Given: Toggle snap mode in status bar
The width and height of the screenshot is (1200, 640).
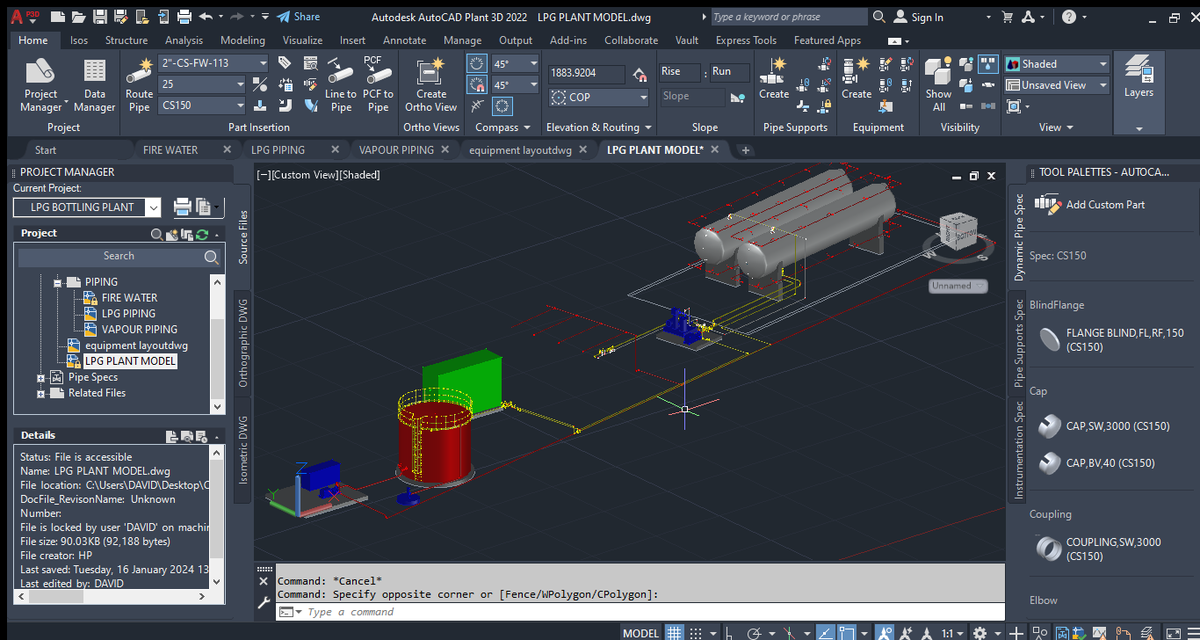Looking at the screenshot, I should point(697,633).
